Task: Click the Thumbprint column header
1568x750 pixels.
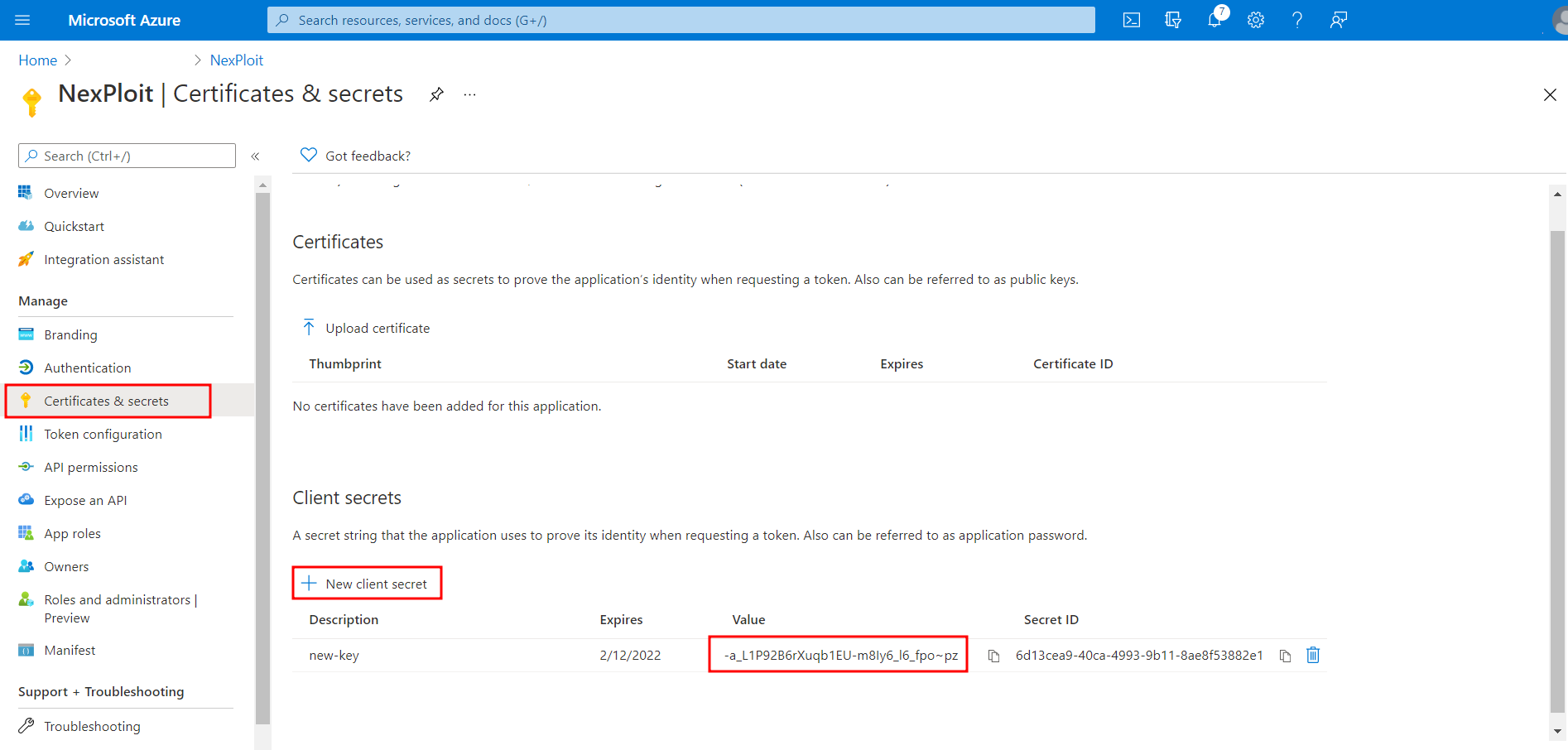Action: (x=345, y=363)
